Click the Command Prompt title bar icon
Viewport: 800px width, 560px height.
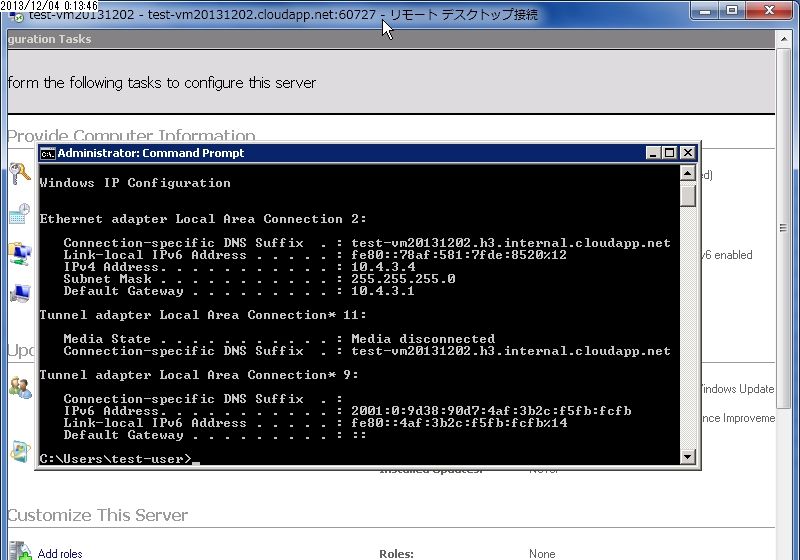(47, 154)
